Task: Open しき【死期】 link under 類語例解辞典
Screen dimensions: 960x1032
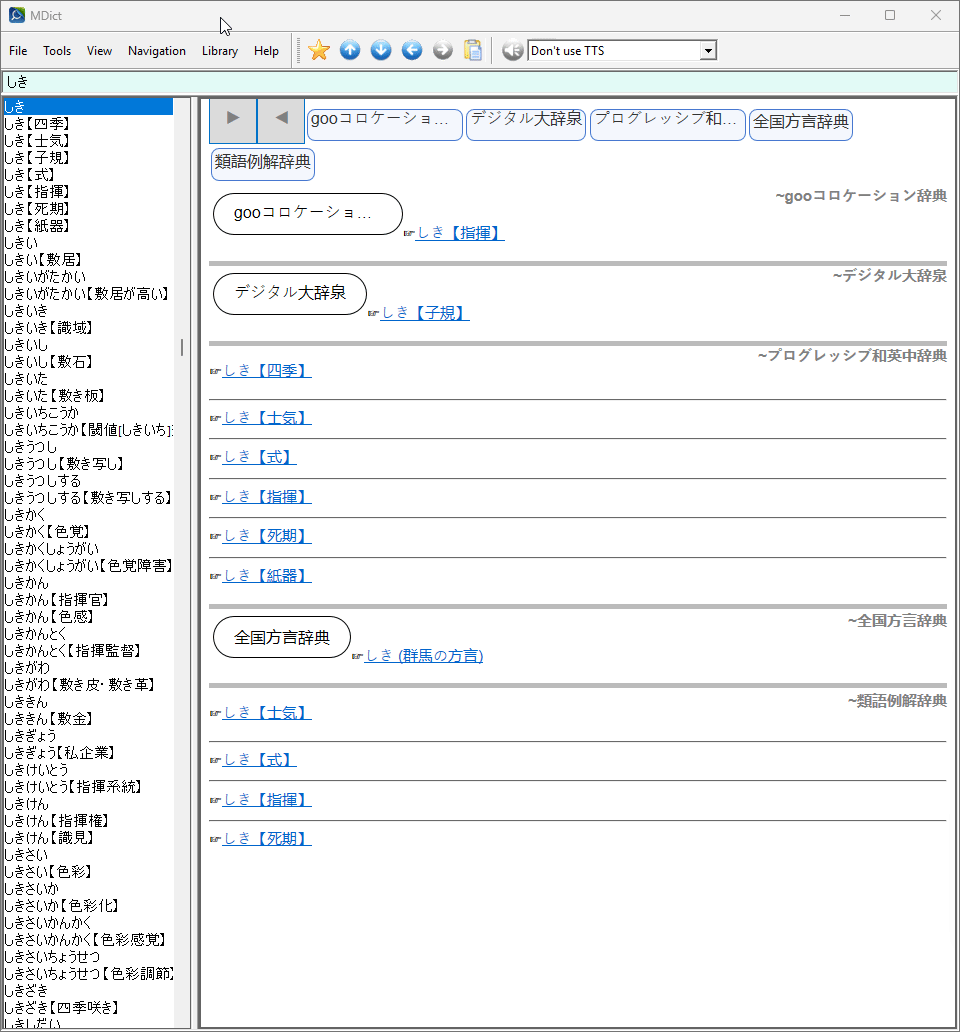Action: (x=266, y=838)
